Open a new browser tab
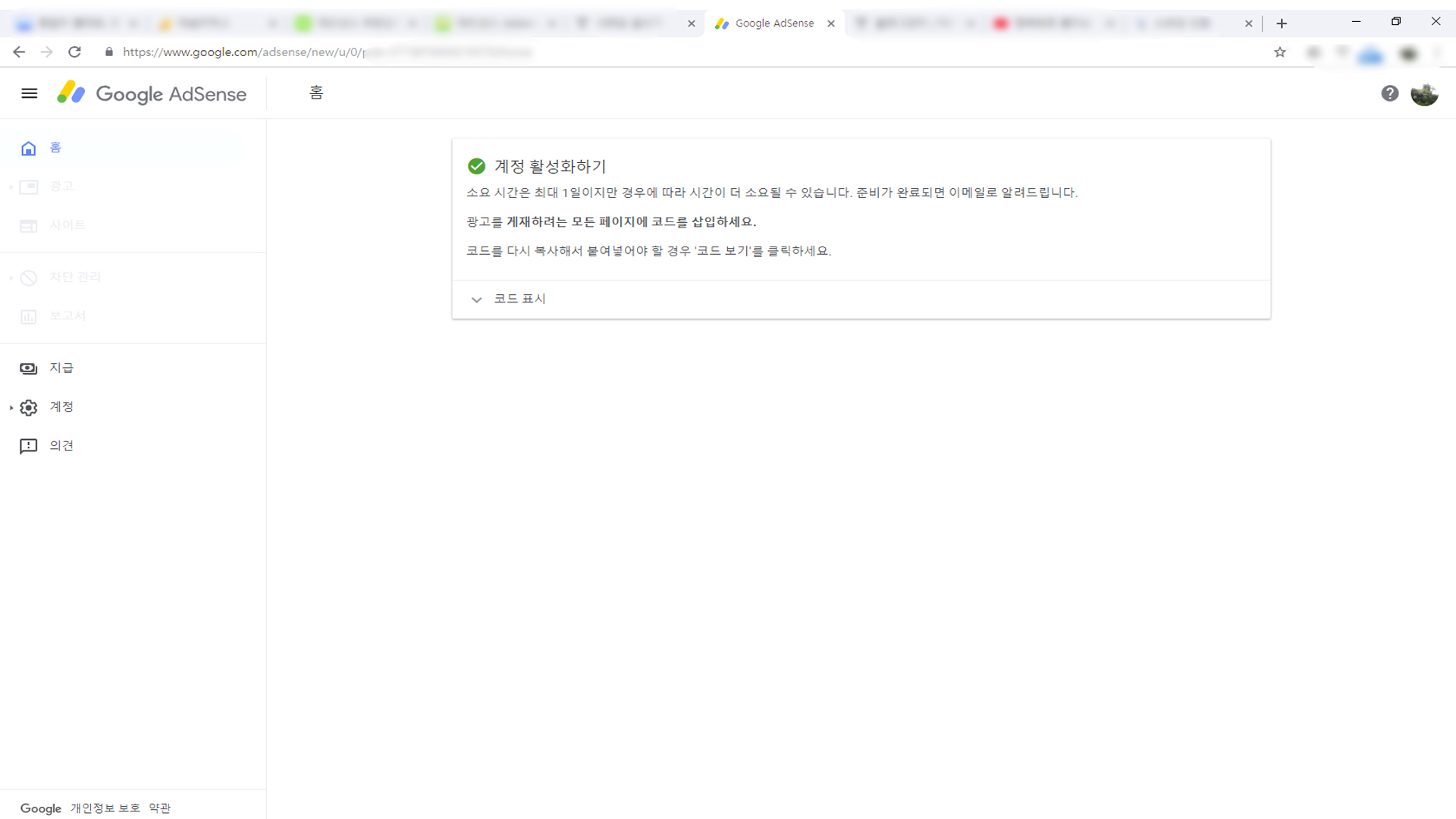Viewport: 1456px width, 819px height. 1282,24
